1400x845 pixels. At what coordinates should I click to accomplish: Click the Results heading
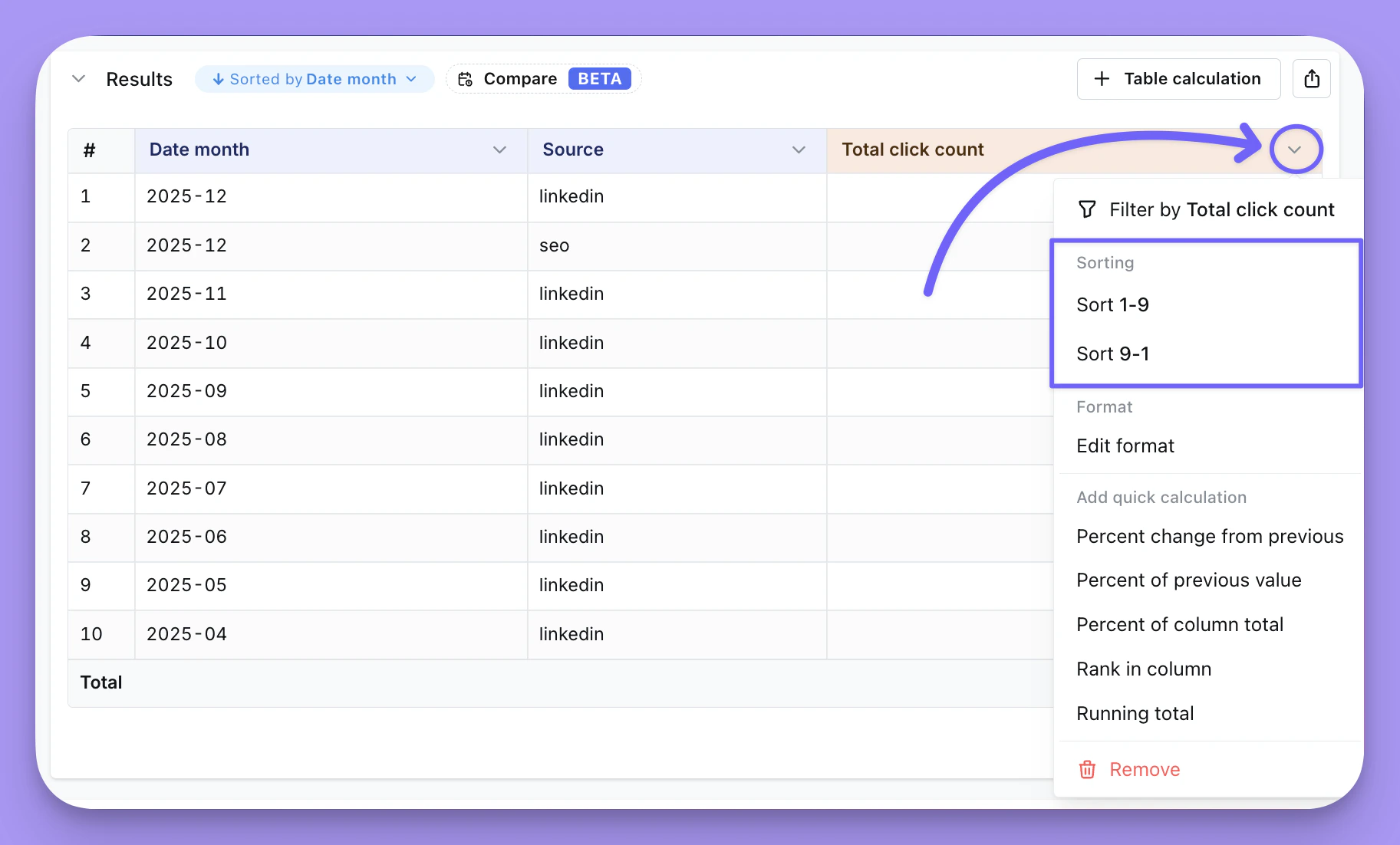tap(139, 79)
